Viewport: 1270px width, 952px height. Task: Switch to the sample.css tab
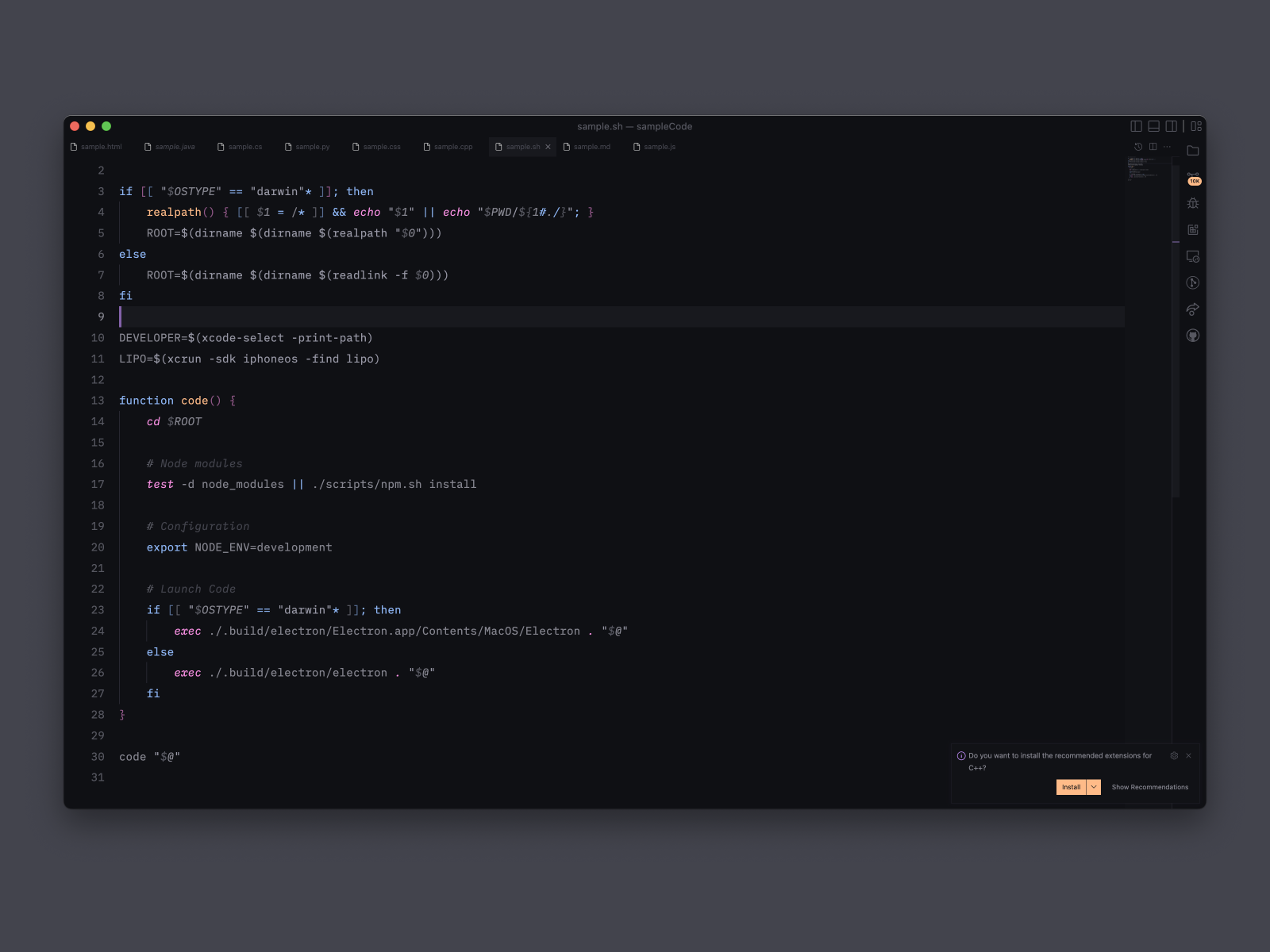click(376, 147)
